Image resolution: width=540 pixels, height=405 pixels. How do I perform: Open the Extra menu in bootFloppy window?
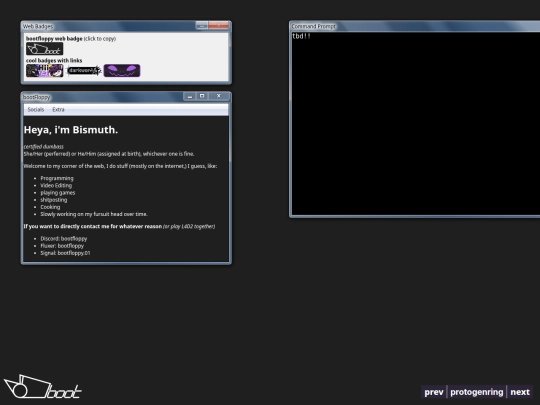pos(58,110)
